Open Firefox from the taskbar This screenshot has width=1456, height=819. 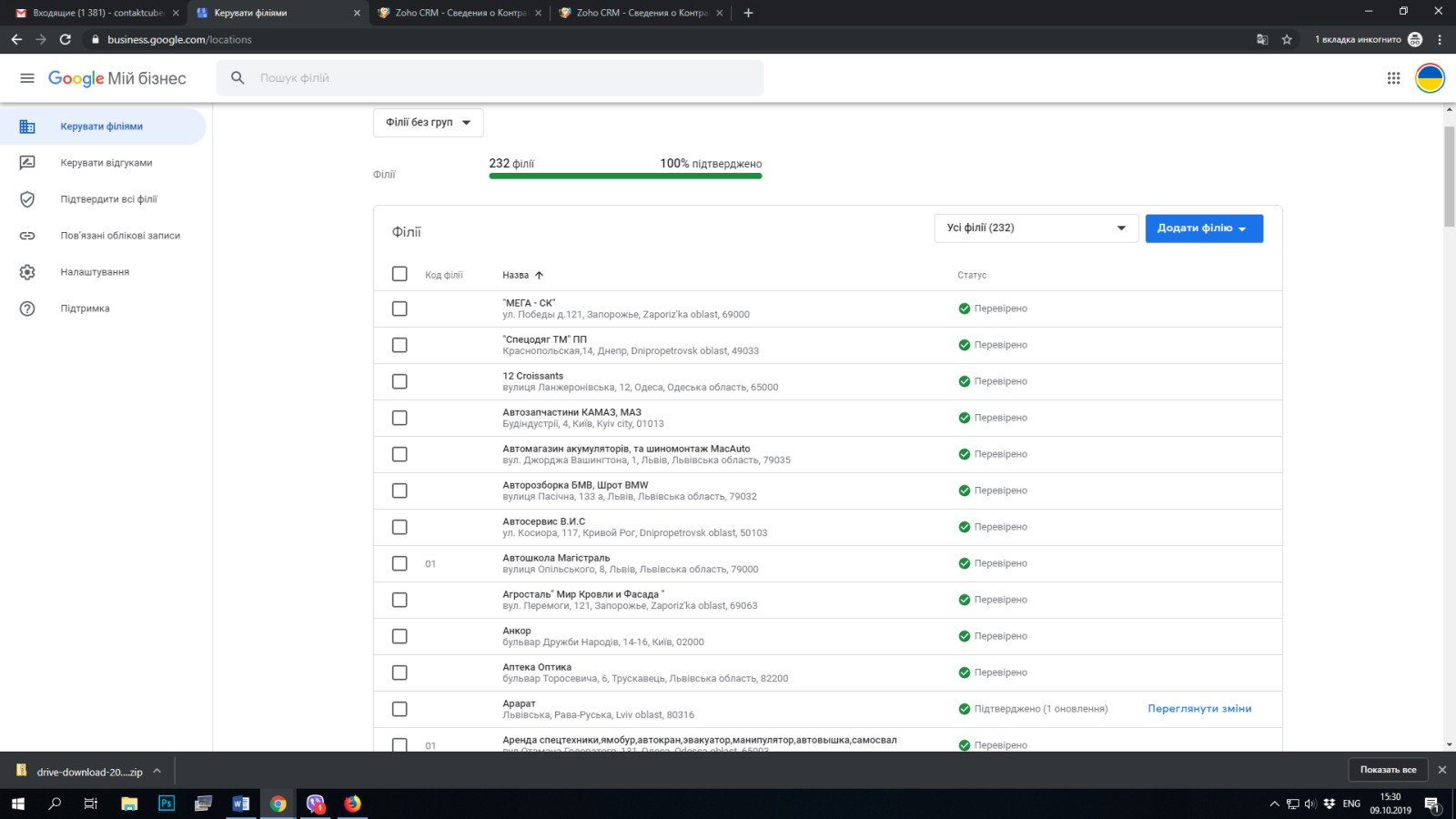click(x=352, y=804)
